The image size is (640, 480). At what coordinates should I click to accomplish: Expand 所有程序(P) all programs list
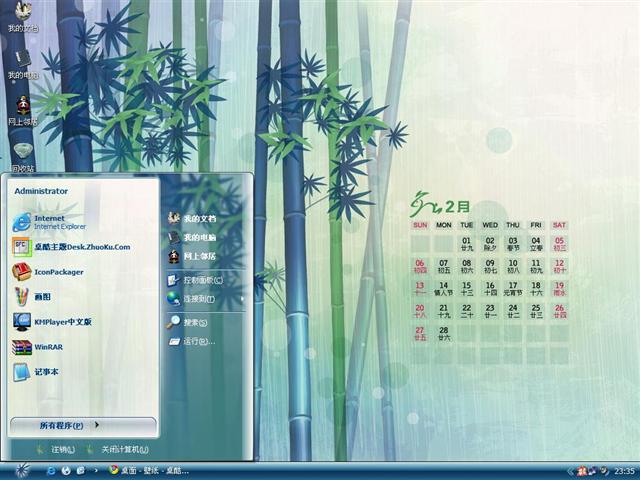83,426
